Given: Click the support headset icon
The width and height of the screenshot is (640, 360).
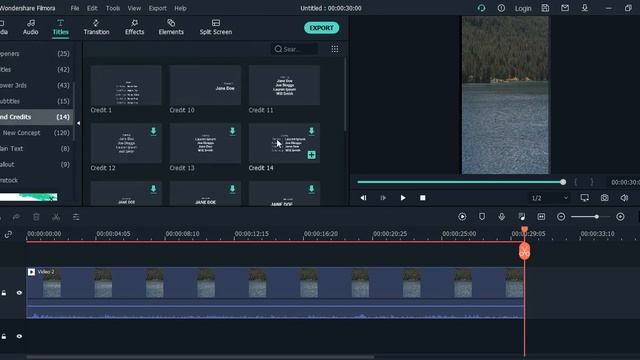Looking at the screenshot, I should (481, 8).
